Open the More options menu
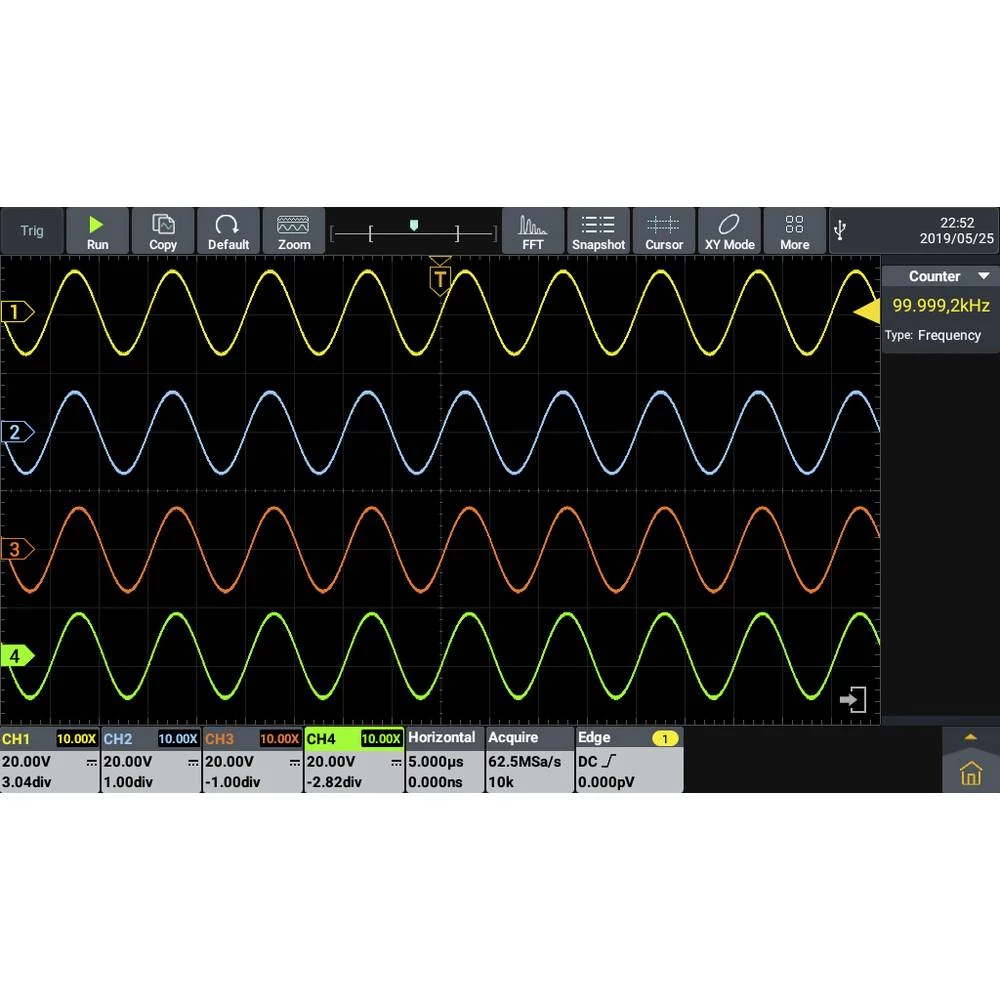Screen dimensions: 1000x1000 795,231
